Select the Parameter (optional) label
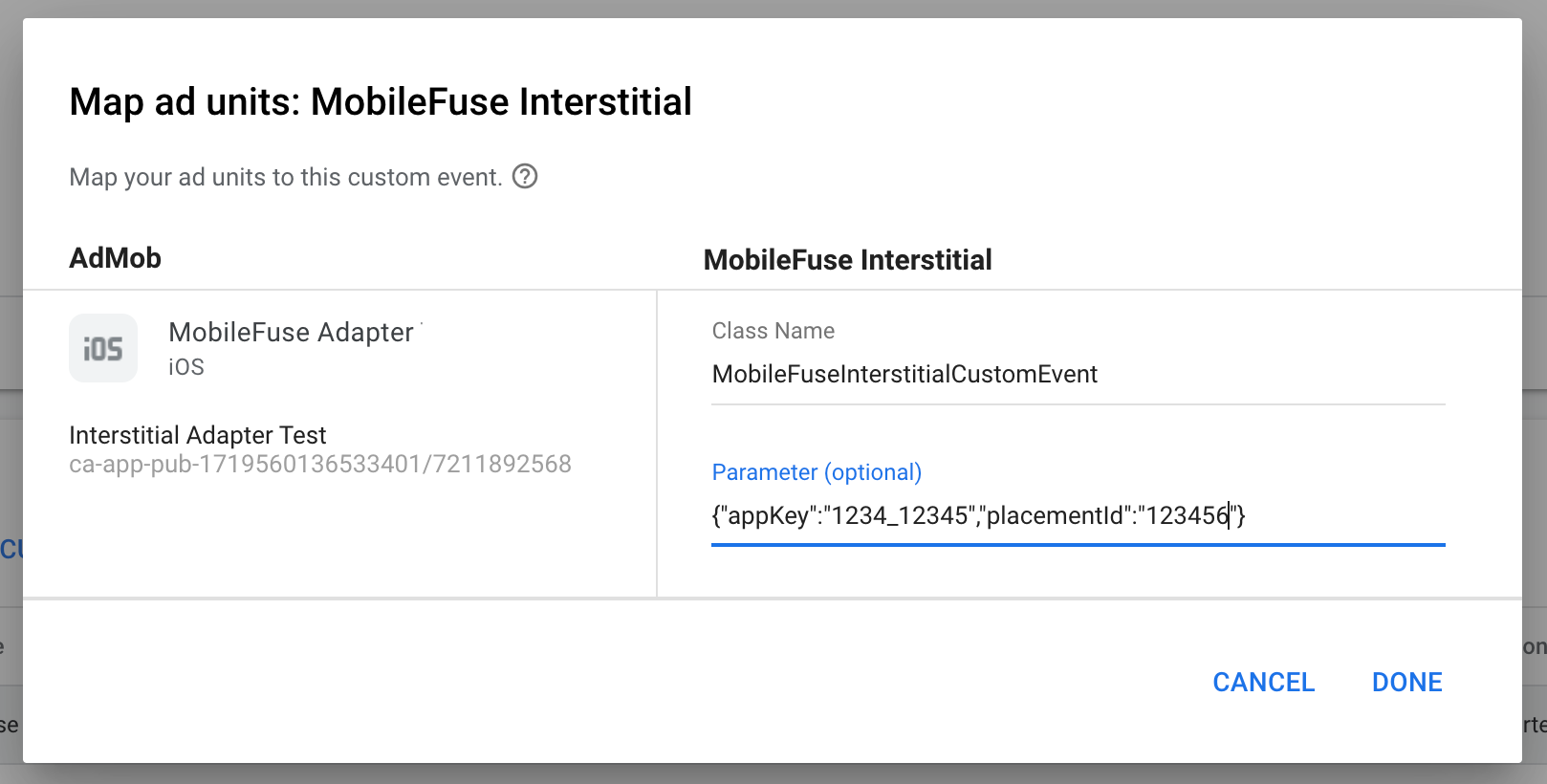Image resolution: width=1547 pixels, height=784 pixels. tap(817, 472)
